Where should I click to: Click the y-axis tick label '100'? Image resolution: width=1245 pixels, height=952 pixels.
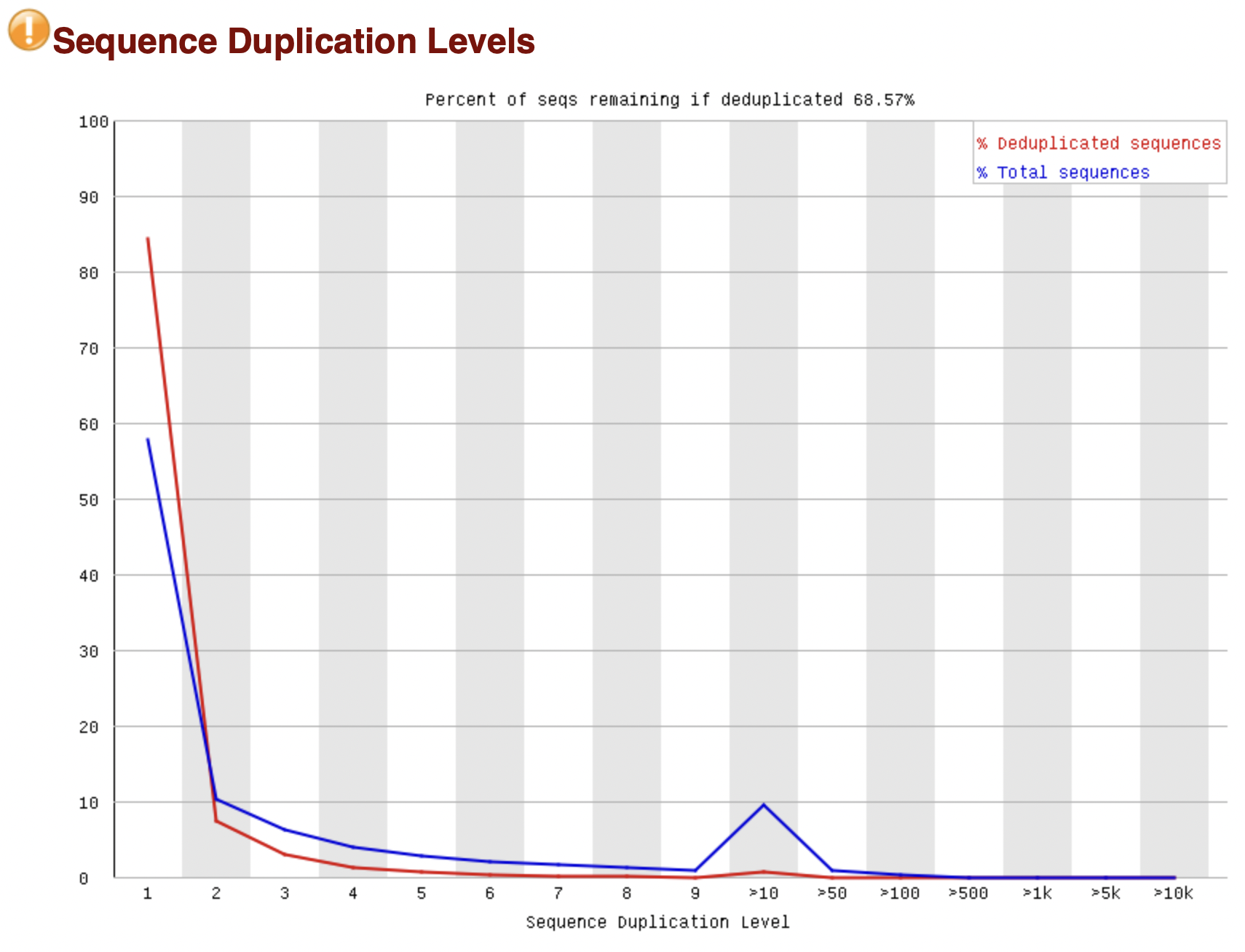94,122
